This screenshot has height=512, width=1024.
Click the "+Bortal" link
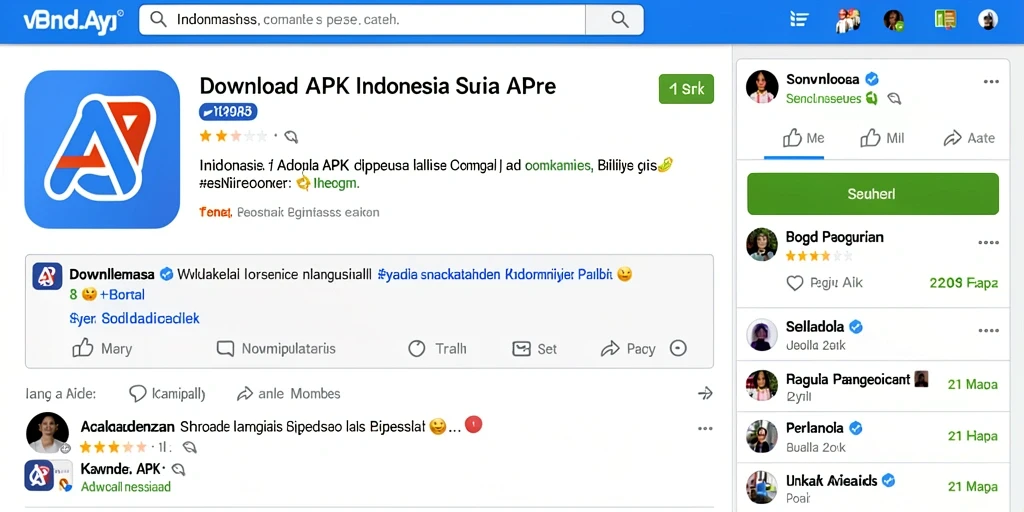click(122, 295)
